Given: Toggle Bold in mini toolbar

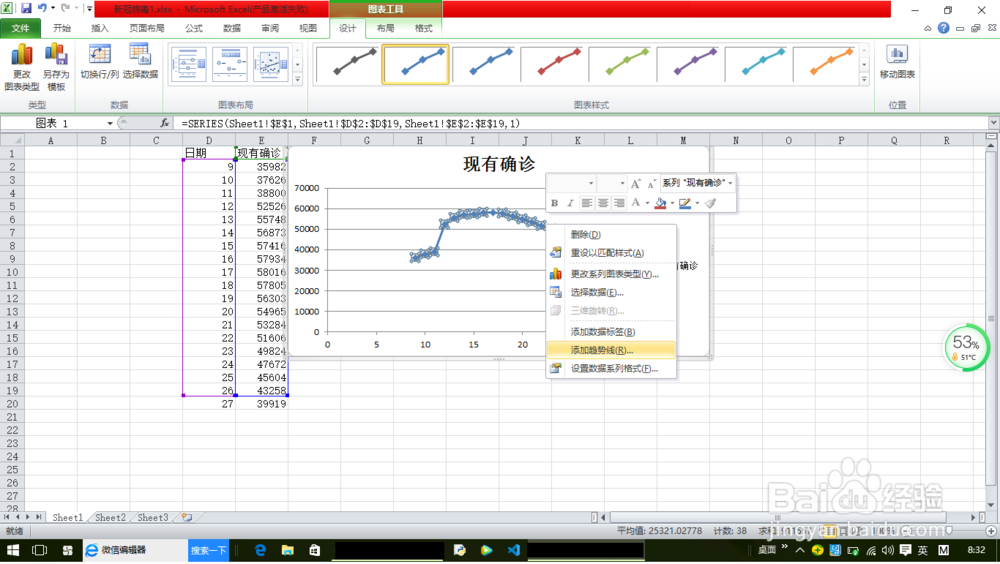Looking at the screenshot, I should 554,203.
